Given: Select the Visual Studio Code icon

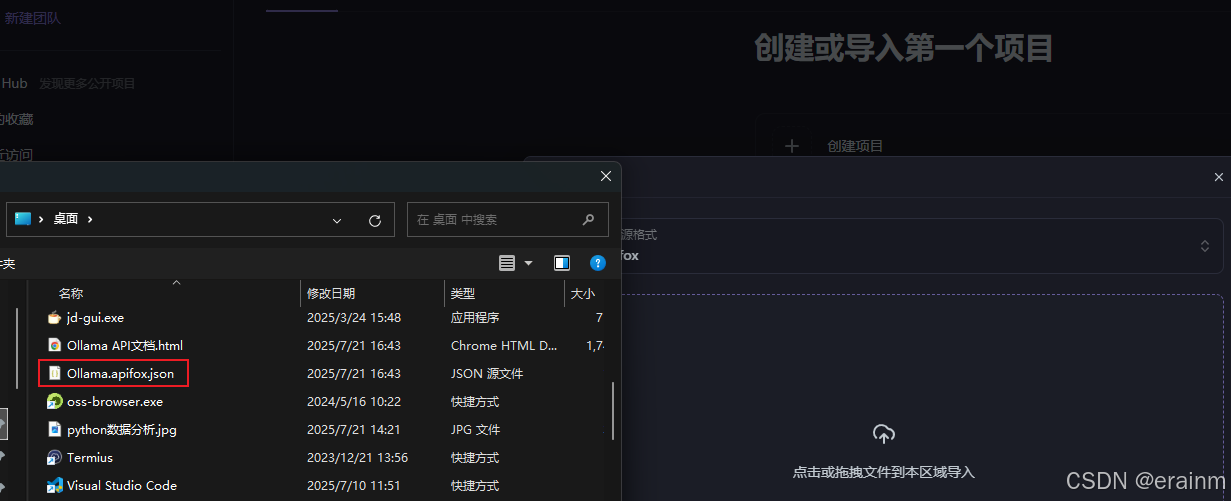Looking at the screenshot, I should coord(55,485).
